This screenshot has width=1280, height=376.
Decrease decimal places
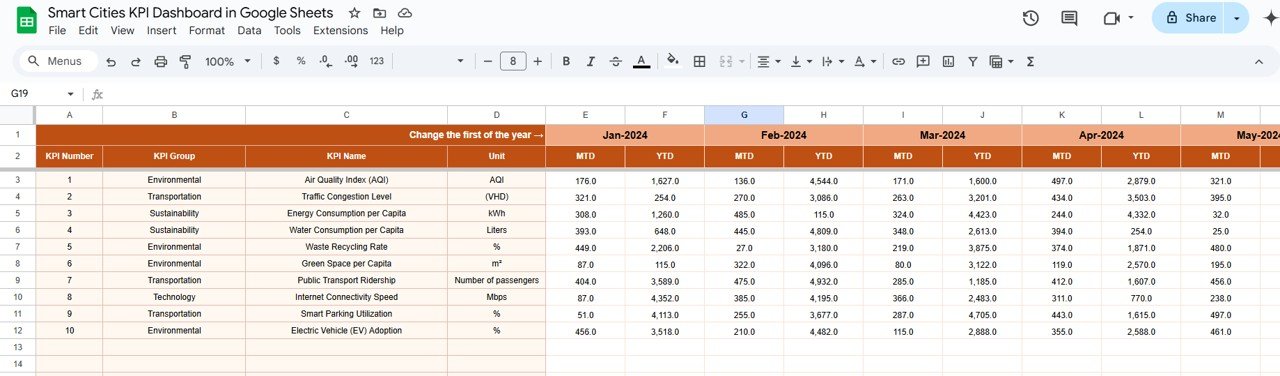[x=326, y=61]
